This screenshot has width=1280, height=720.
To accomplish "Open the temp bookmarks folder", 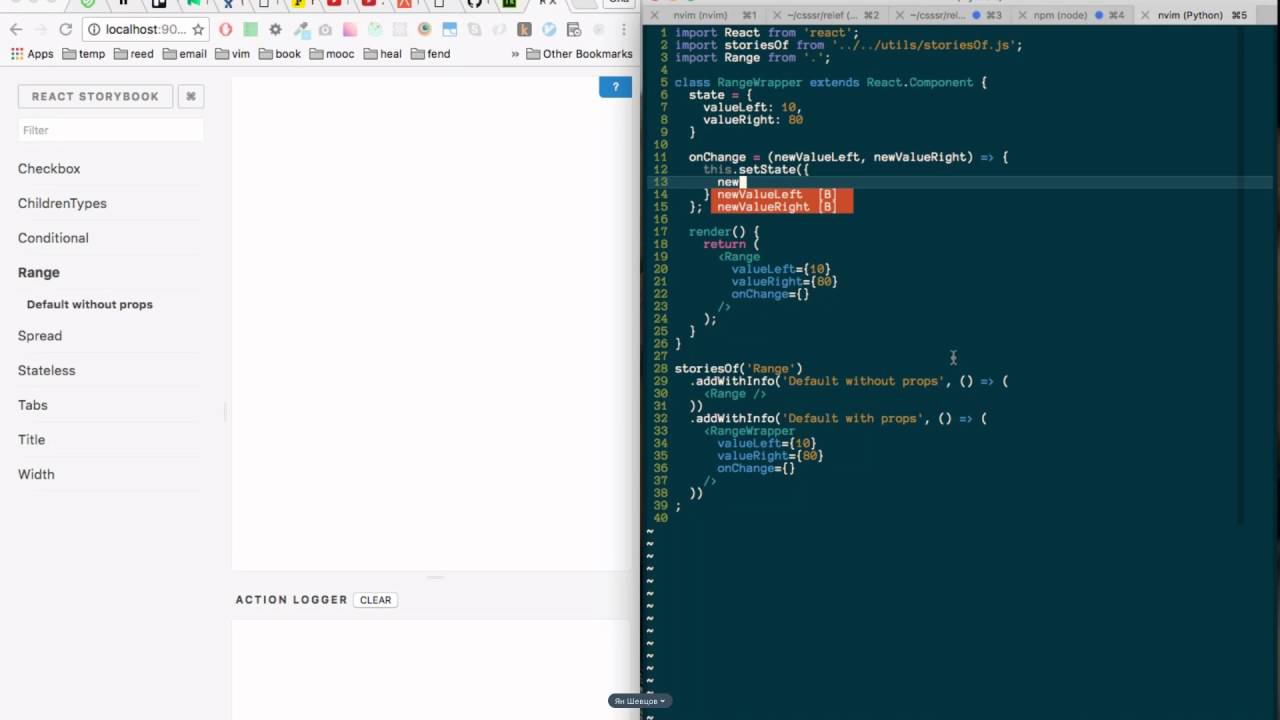I will (x=84, y=54).
